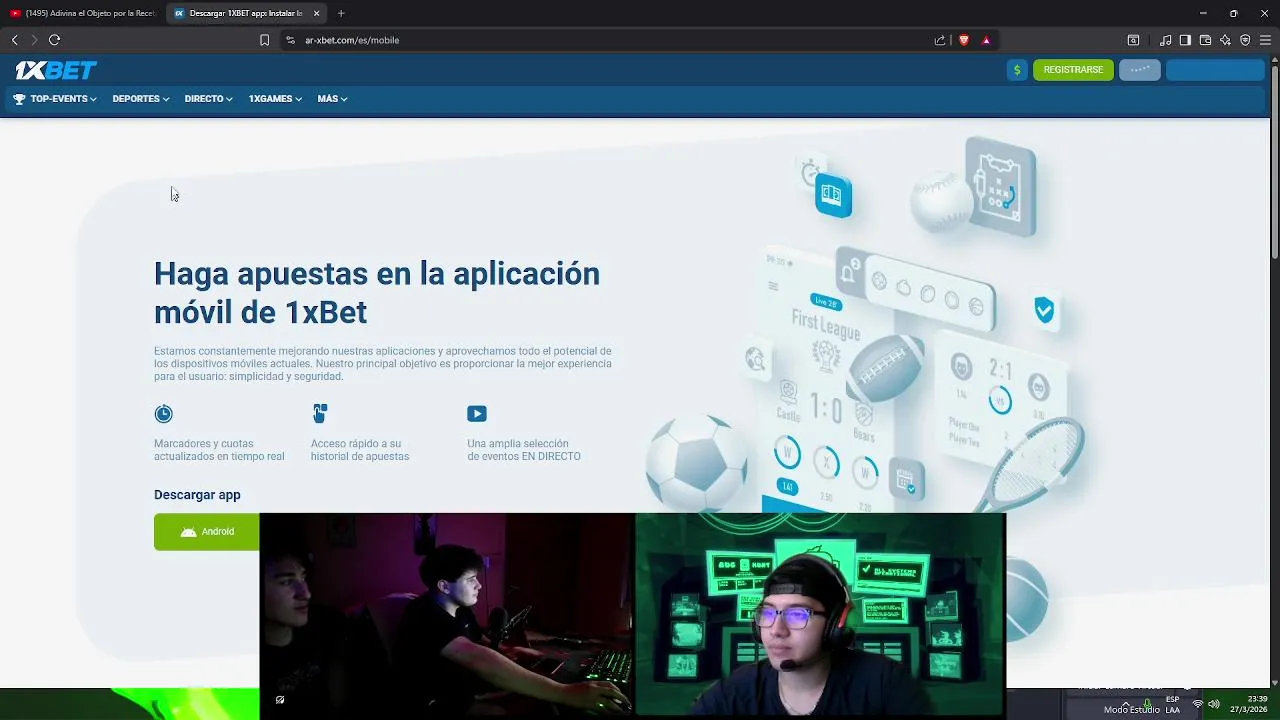Click the Android download button
The height and width of the screenshot is (720, 1280).
[x=206, y=532]
